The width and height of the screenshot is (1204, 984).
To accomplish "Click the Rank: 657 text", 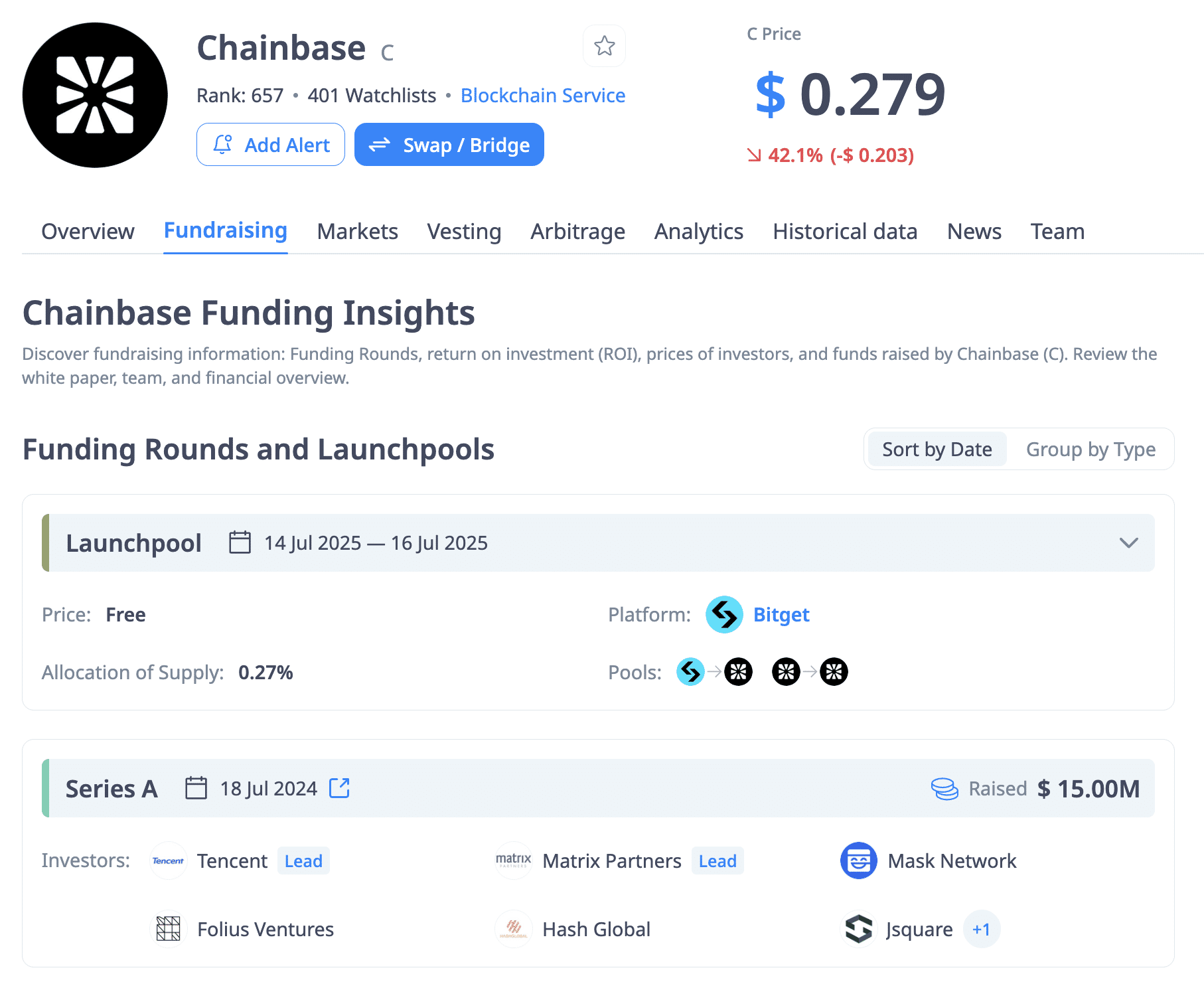I will point(240,96).
